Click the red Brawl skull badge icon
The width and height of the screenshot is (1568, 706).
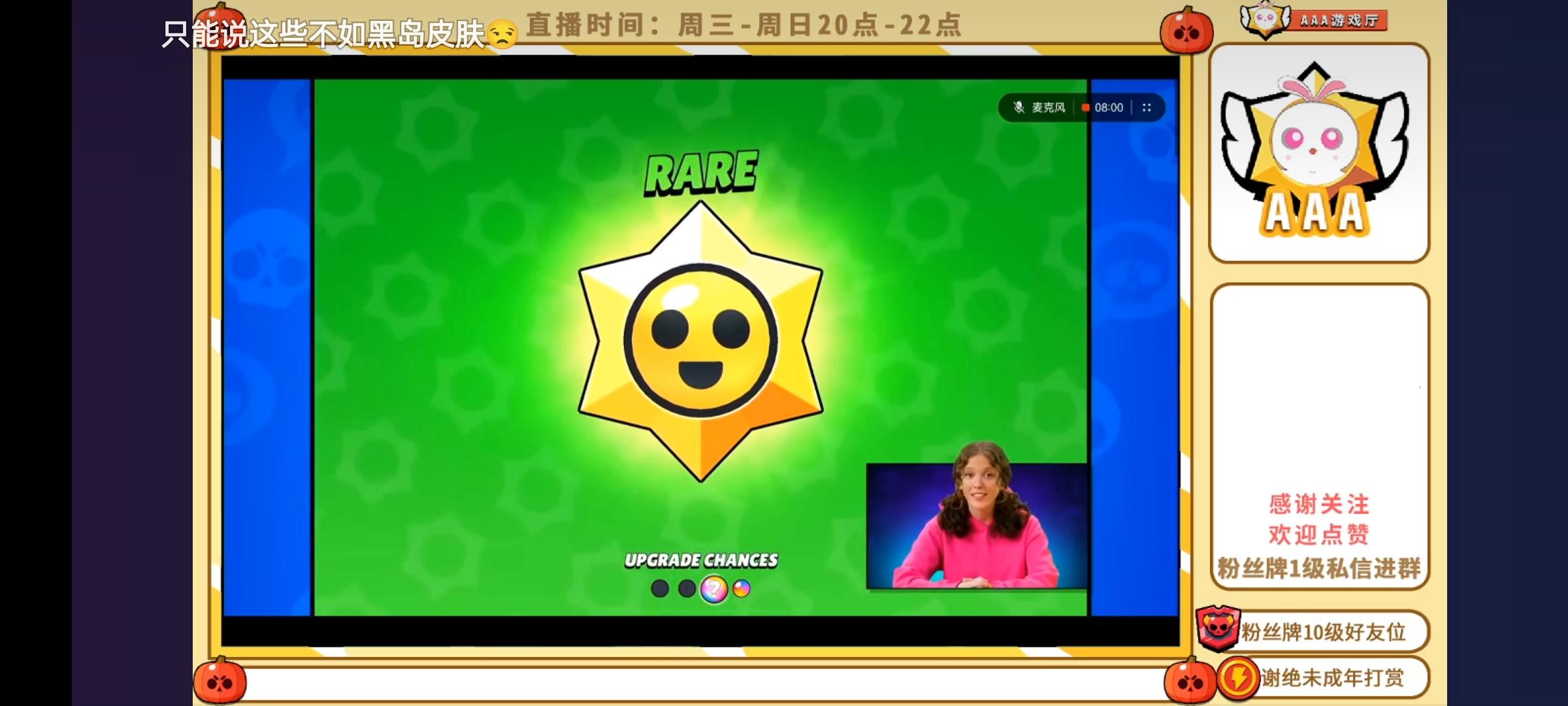pos(1218,628)
